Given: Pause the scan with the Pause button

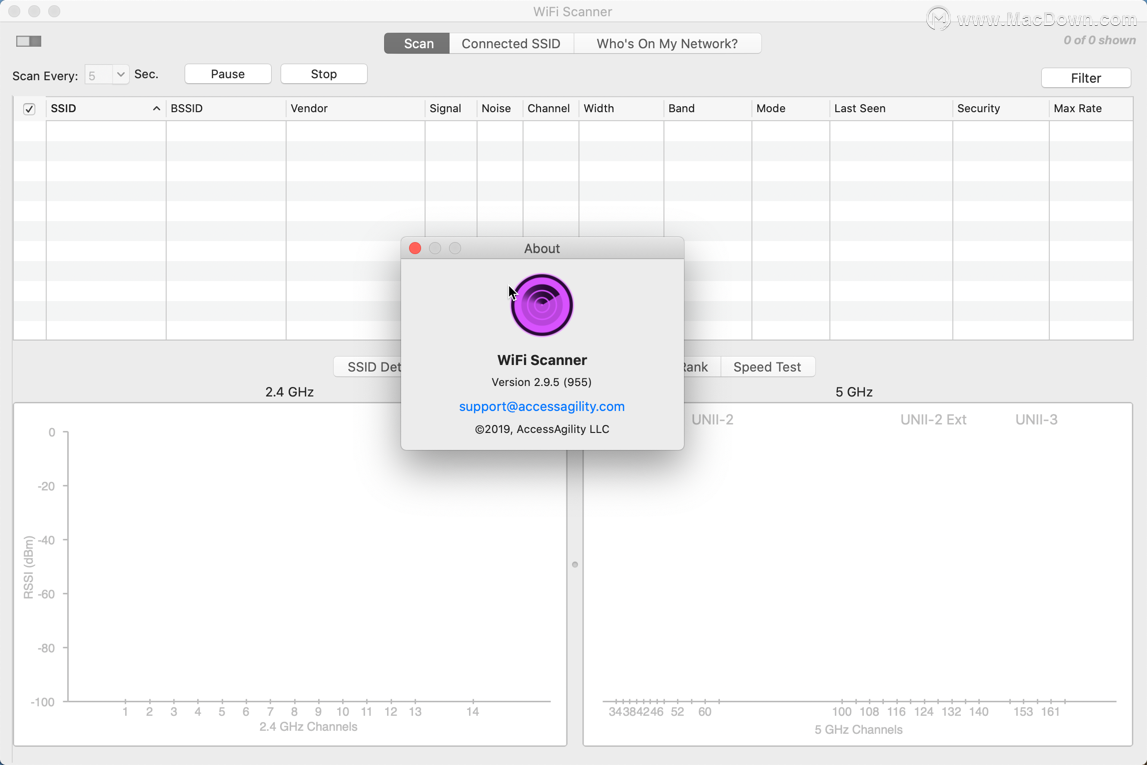Looking at the screenshot, I should pos(227,74).
